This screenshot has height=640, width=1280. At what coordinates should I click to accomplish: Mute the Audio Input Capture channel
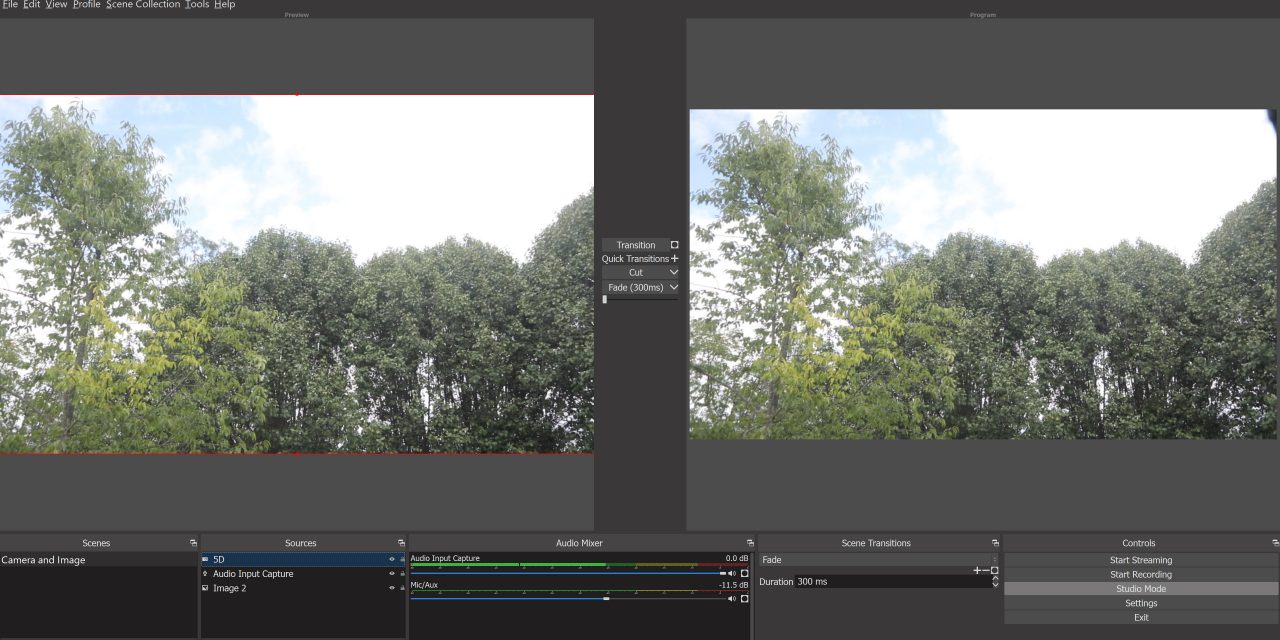732,573
